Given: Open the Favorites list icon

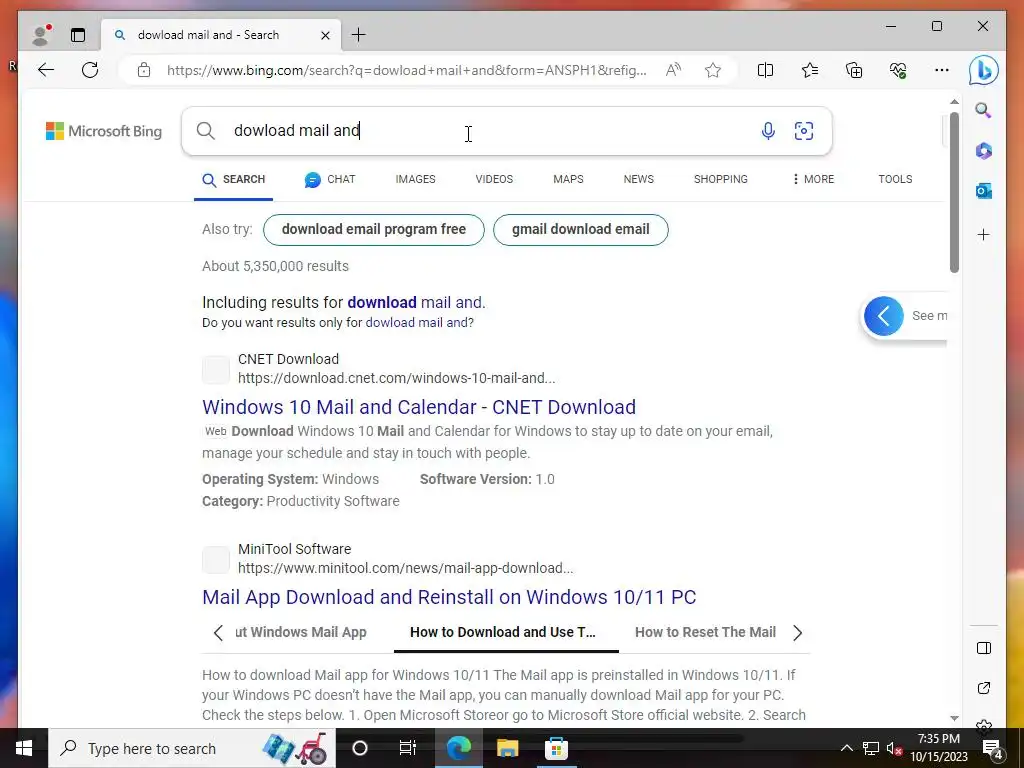Looking at the screenshot, I should point(810,70).
